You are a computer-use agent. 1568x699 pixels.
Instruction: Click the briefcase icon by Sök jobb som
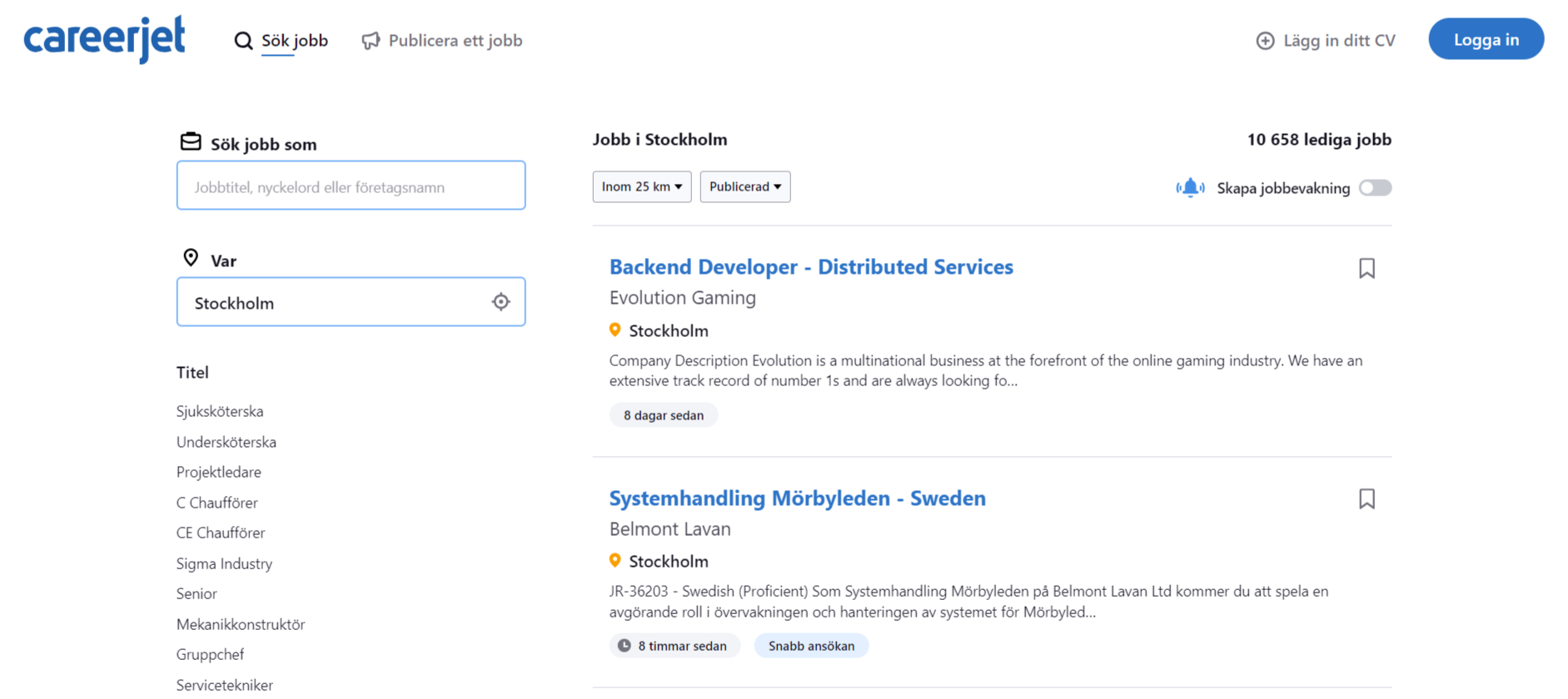click(191, 141)
